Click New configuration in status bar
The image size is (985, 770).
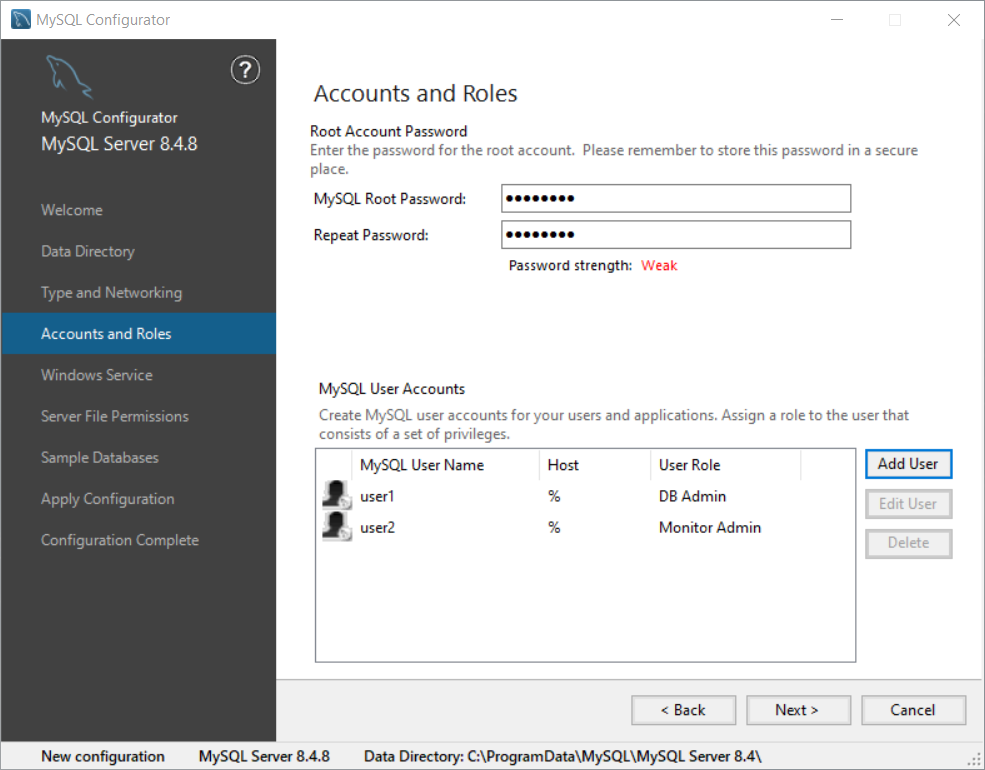pyautogui.click(x=103, y=756)
